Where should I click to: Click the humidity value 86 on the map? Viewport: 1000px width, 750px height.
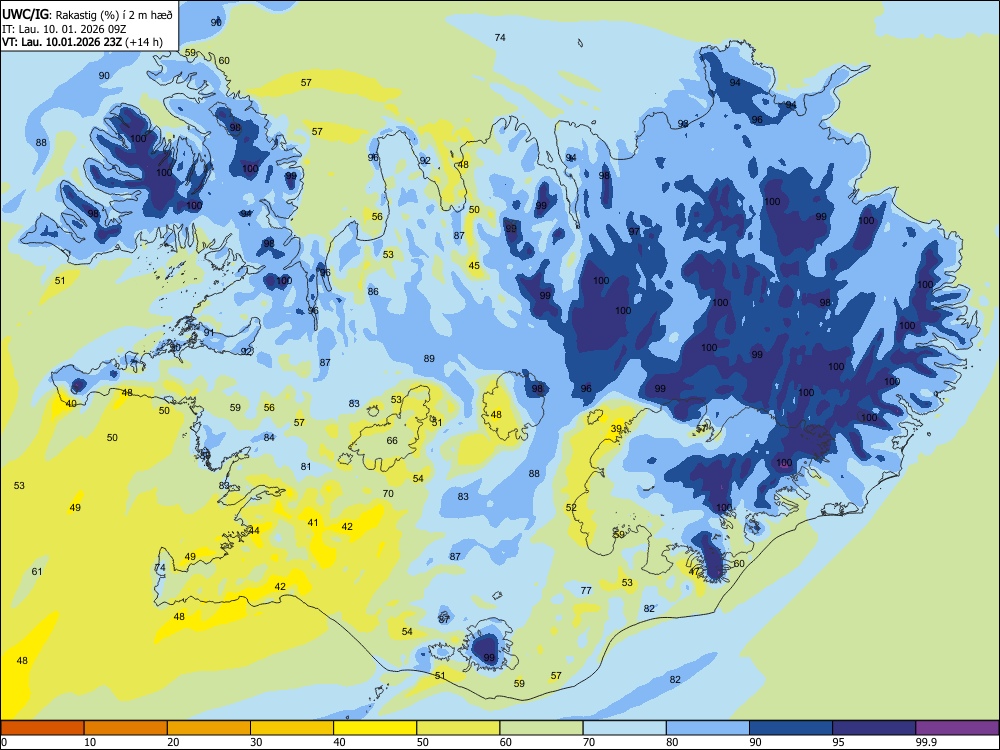click(x=373, y=291)
